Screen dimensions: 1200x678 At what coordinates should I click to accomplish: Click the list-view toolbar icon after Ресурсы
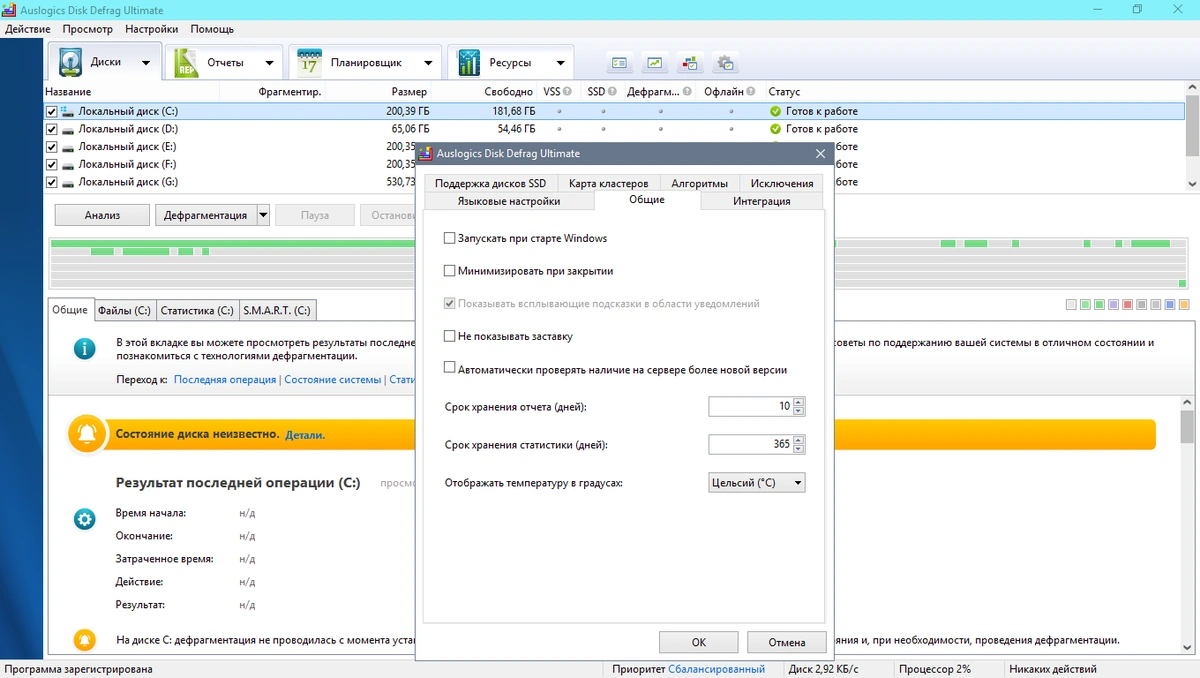click(x=620, y=63)
